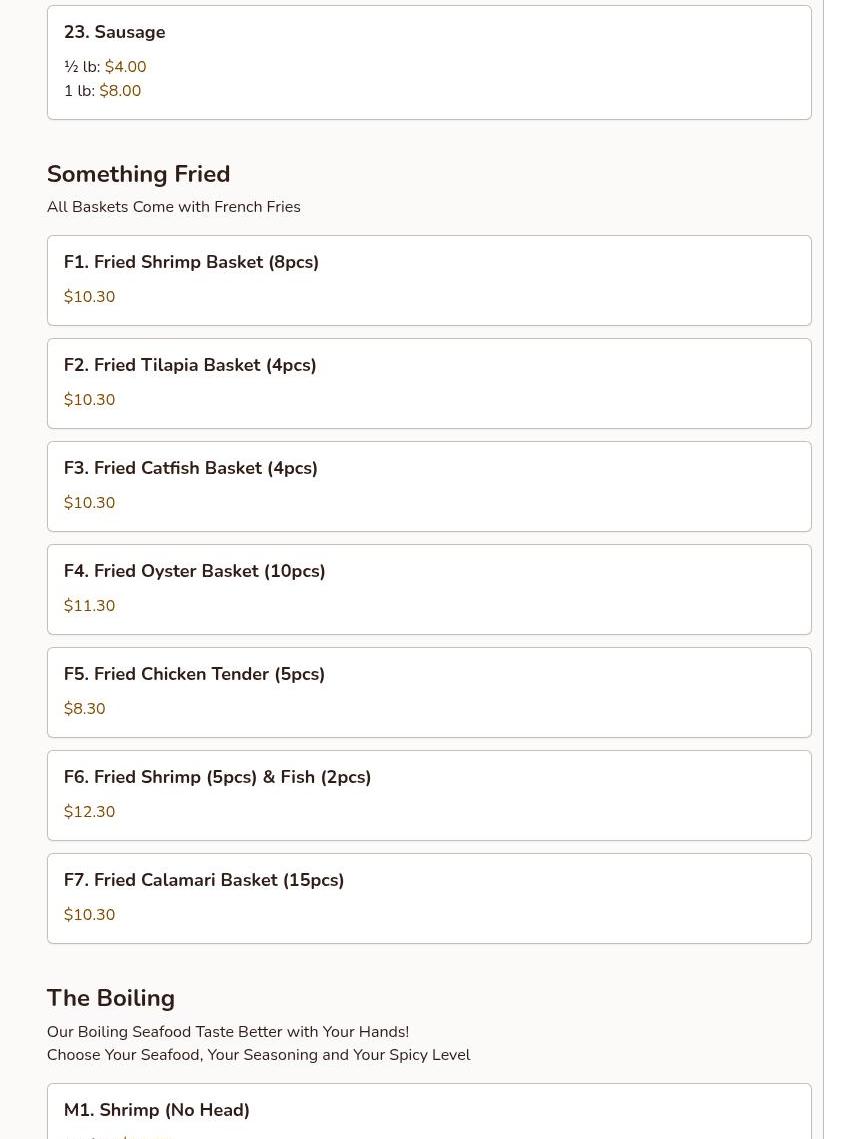This screenshot has width=844, height=1139.
Task: Click the $12.30 Fried Shrimp & Fish price
Action: click(89, 812)
